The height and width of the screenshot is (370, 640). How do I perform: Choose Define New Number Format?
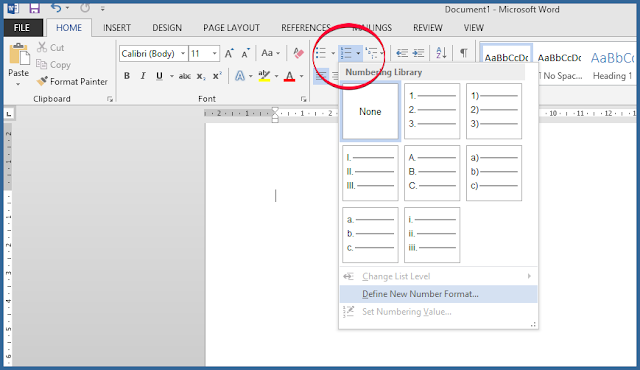click(438, 294)
